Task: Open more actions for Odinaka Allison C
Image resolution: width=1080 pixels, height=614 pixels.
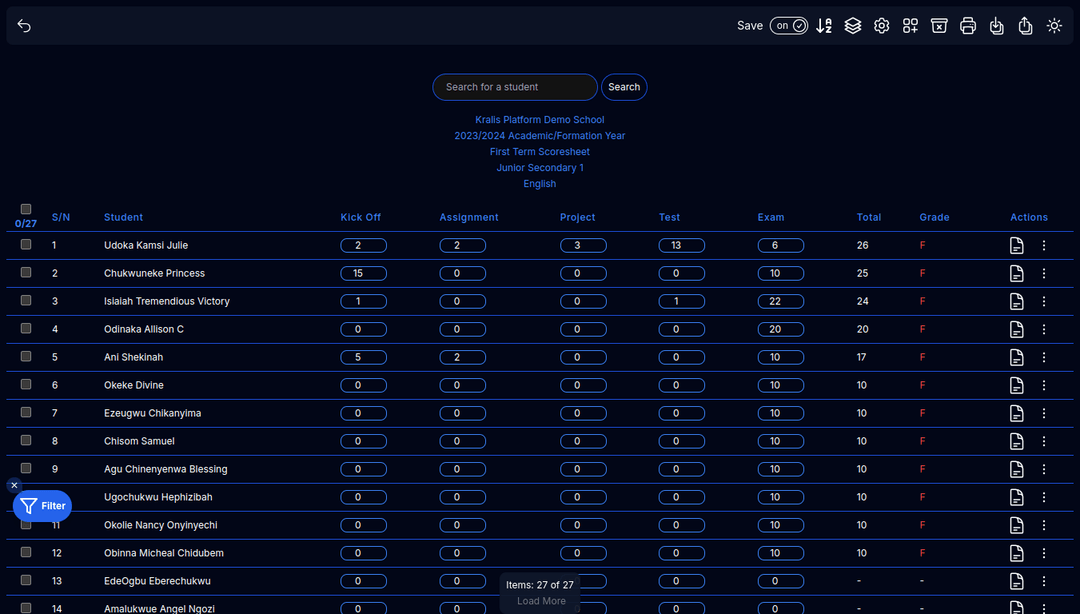Action: pyautogui.click(x=1044, y=329)
